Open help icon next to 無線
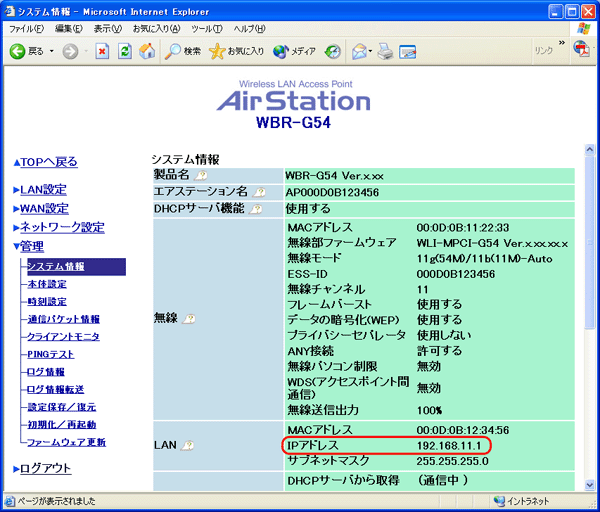Viewport: 600px width, 512px height. 189,318
